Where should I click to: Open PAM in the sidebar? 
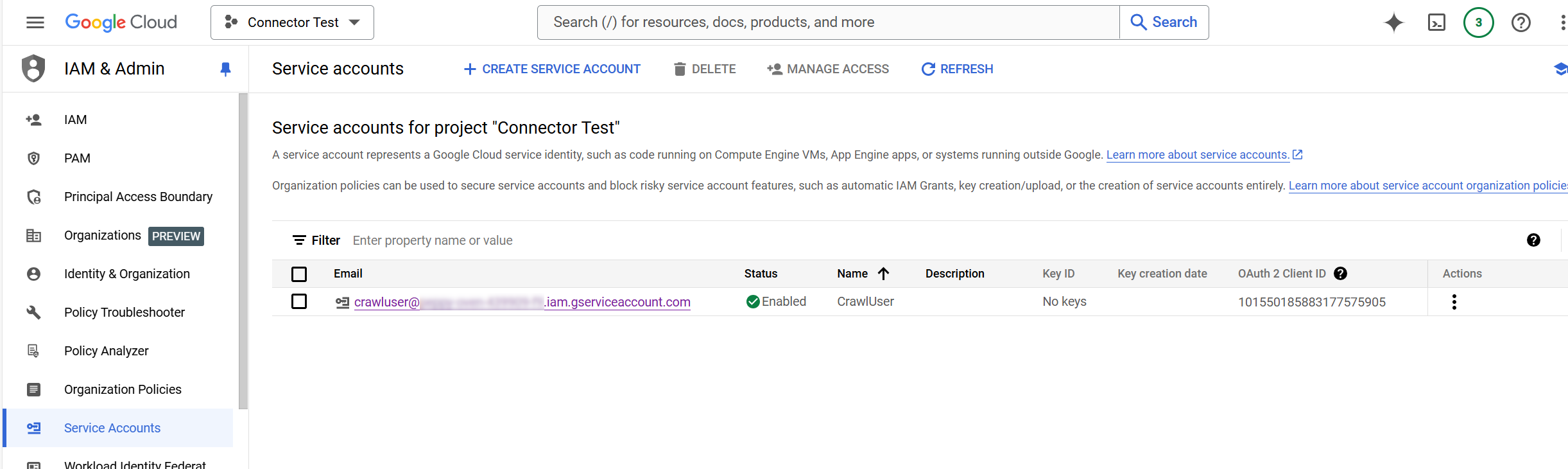(x=118, y=158)
